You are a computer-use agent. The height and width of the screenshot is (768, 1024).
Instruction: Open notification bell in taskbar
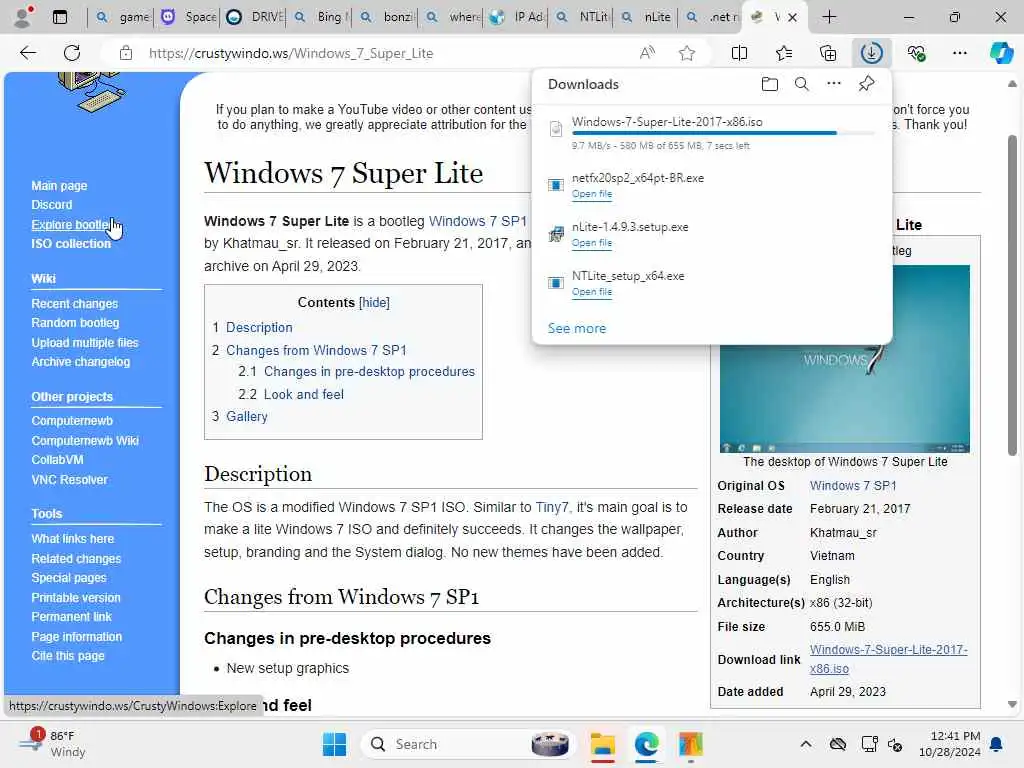pos(997,744)
